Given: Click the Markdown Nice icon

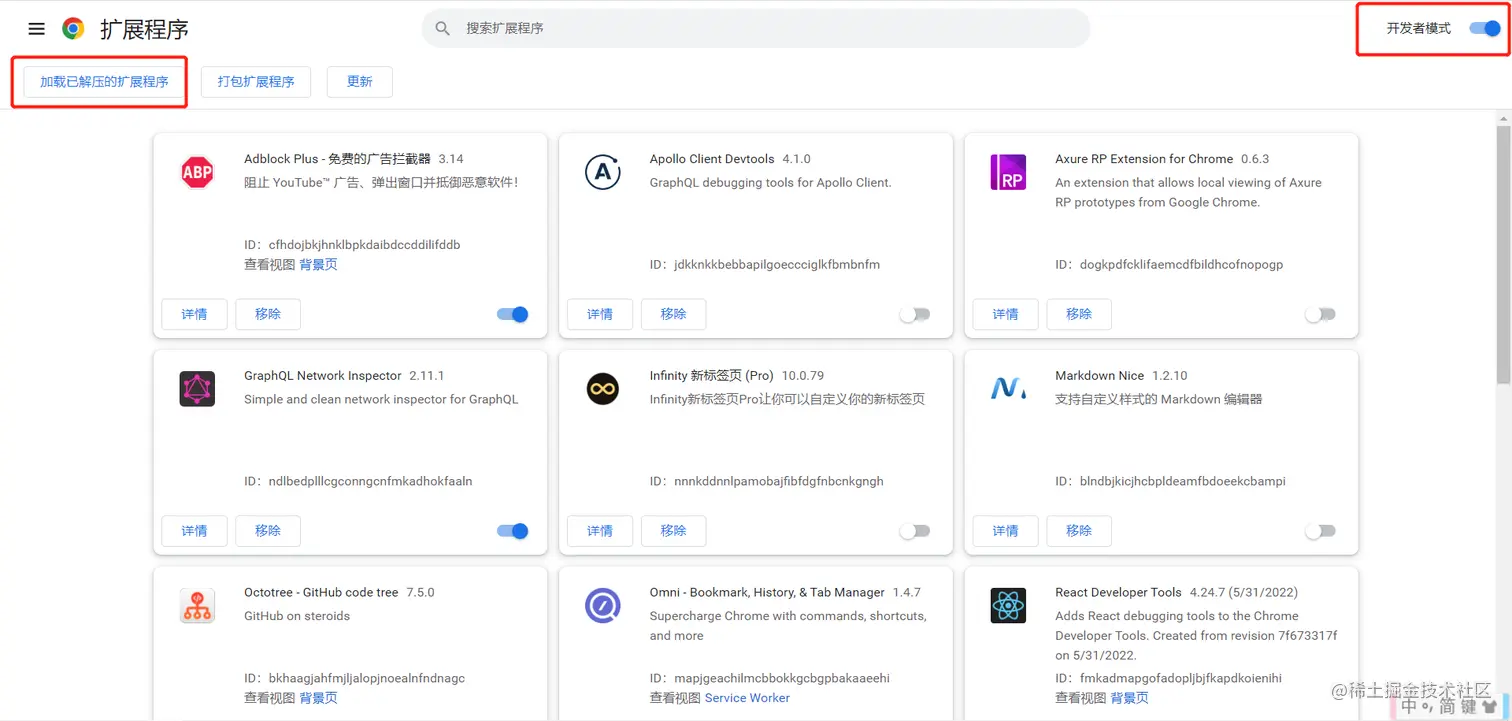Looking at the screenshot, I should click(1008, 389).
